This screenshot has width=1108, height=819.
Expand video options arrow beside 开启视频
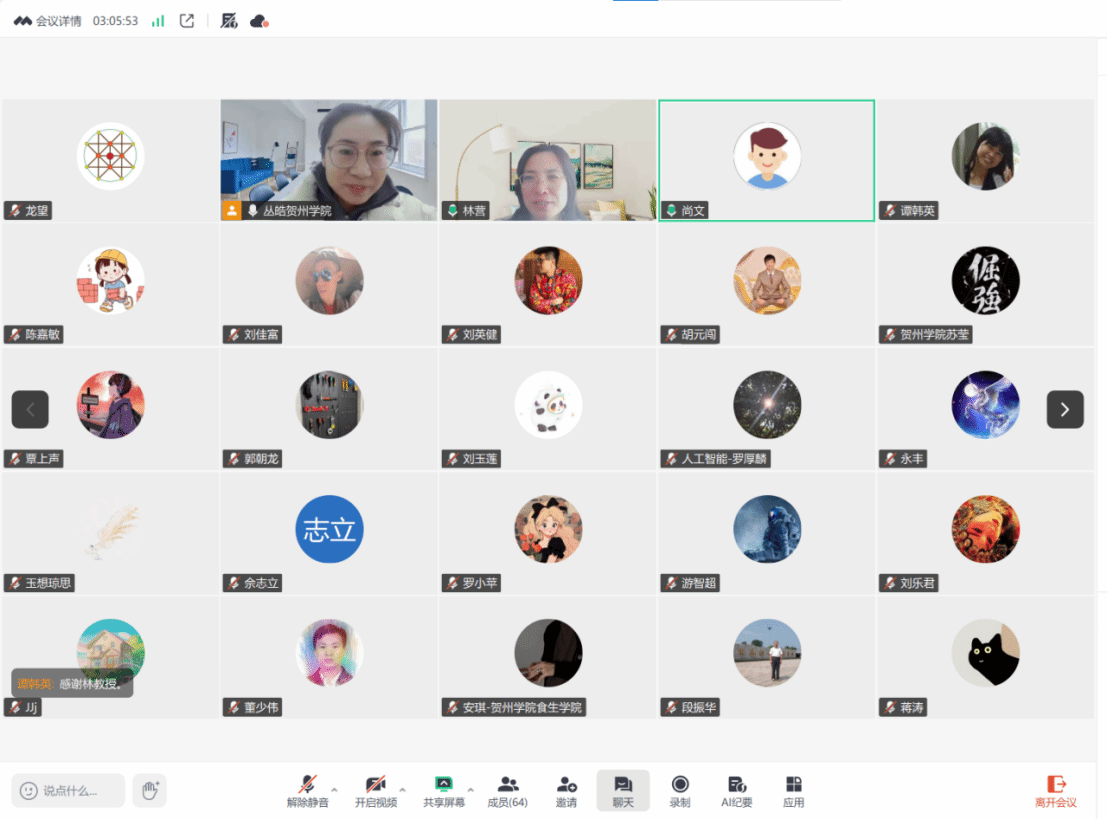402,788
